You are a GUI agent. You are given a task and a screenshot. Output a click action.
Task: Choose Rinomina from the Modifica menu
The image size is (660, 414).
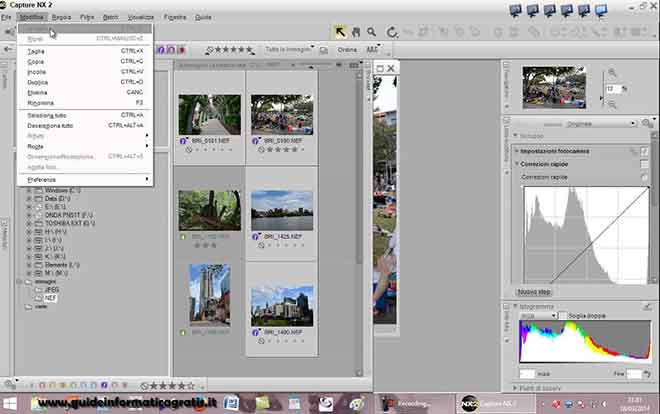85,103
